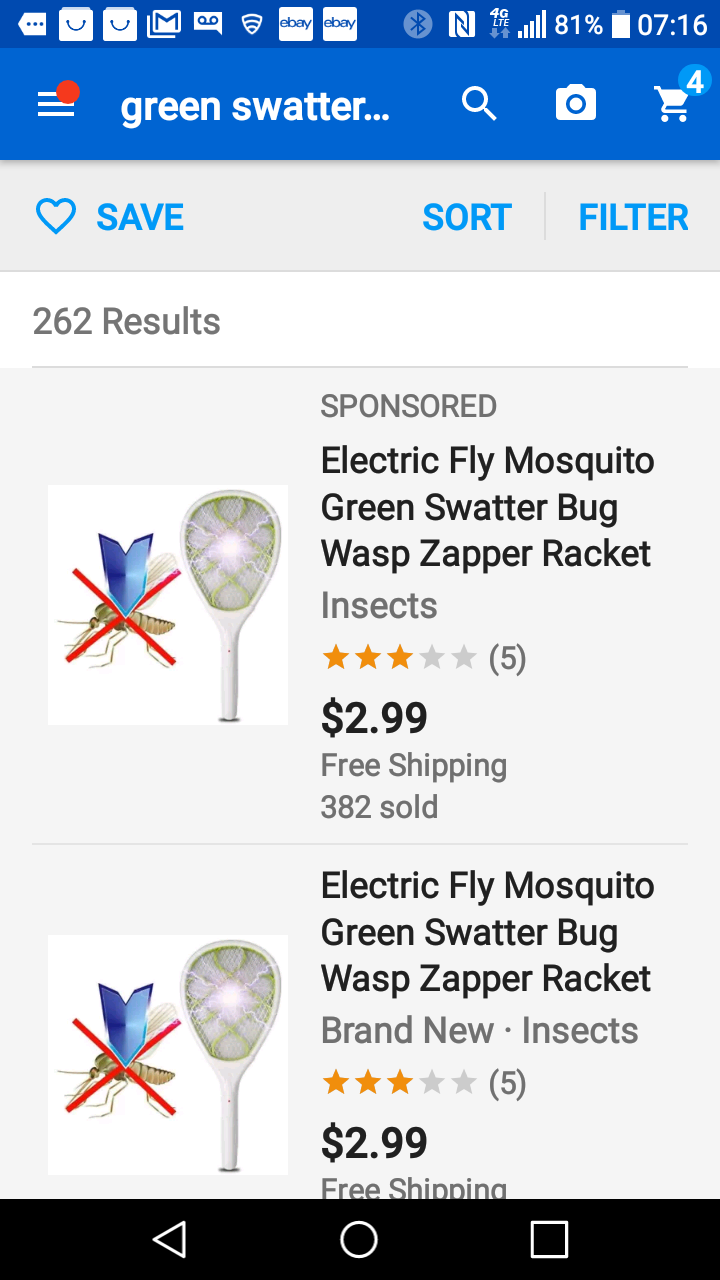Viewport: 720px width, 1280px height.
Task: Open the SORT options
Action: [x=467, y=217]
